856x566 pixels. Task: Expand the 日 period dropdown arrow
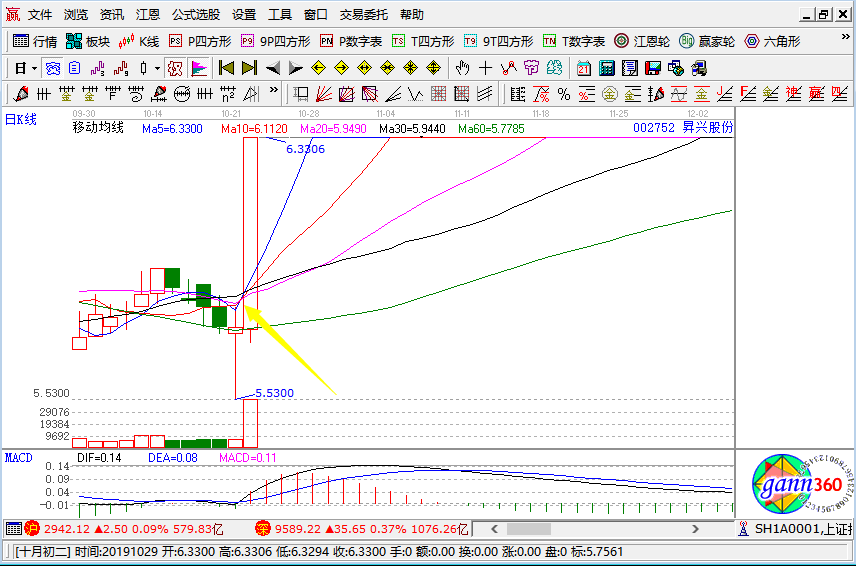click(34, 69)
